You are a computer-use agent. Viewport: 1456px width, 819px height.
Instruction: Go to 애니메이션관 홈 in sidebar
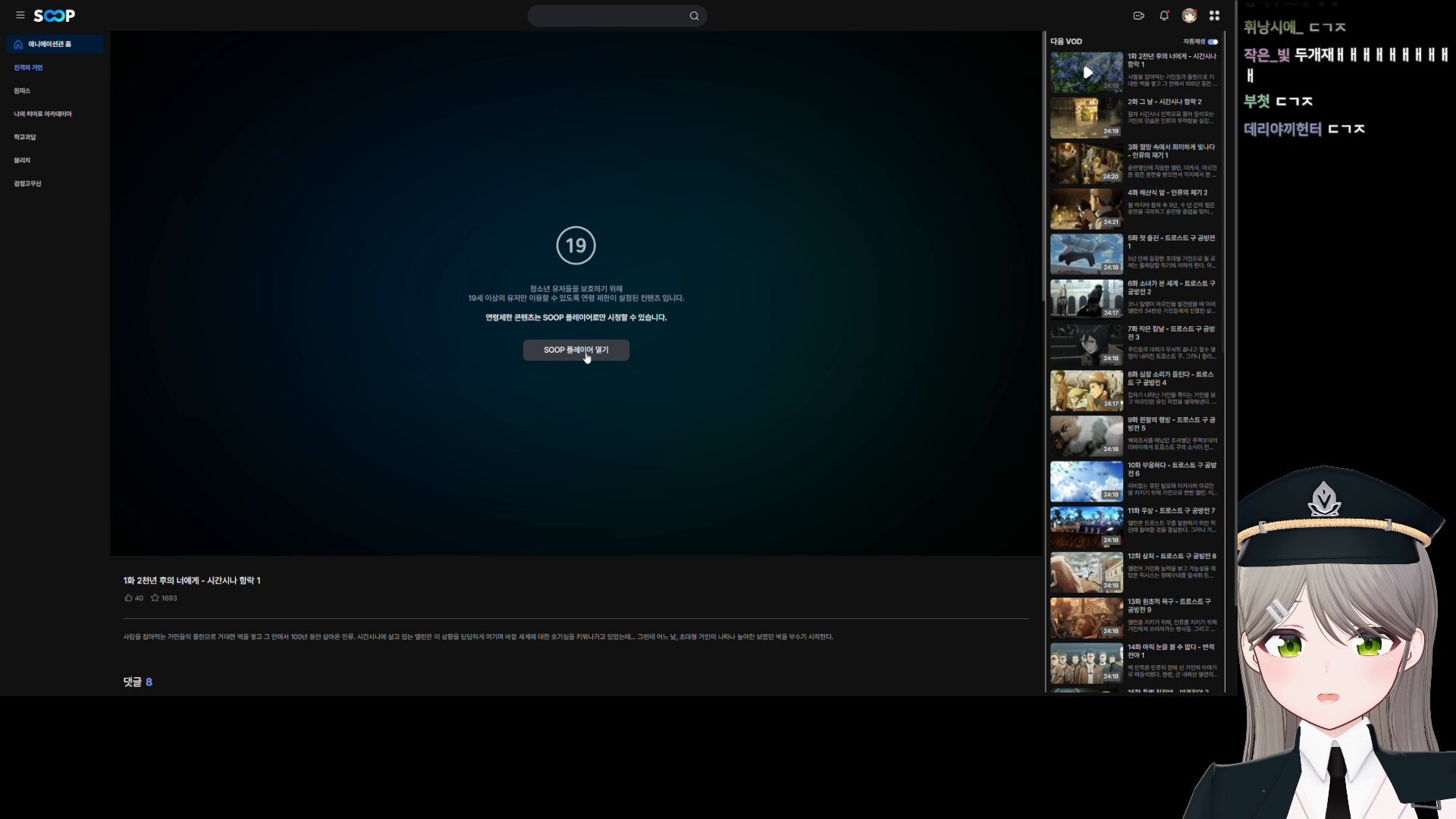click(x=50, y=44)
